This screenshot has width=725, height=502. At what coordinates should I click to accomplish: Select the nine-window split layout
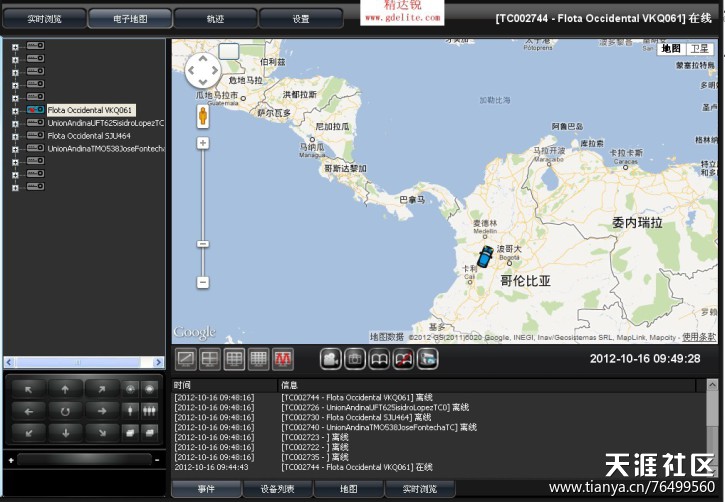point(234,359)
